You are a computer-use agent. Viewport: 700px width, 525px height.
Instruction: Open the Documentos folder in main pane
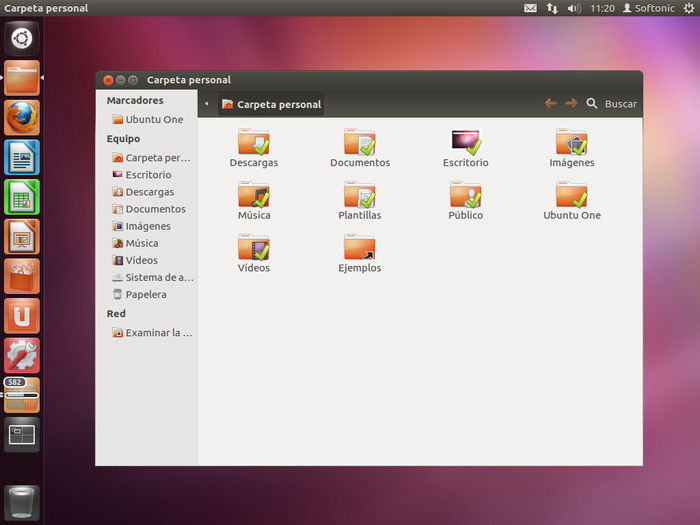pyautogui.click(x=359, y=143)
